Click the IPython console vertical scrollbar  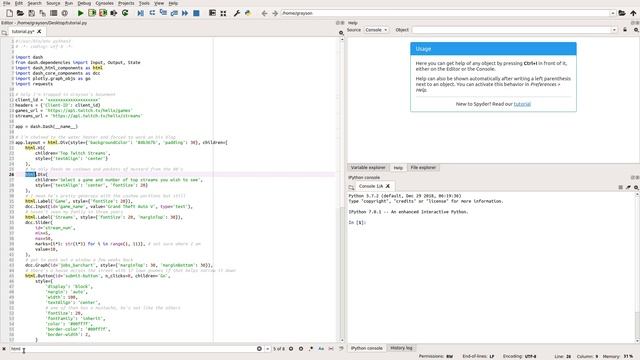[637, 267]
